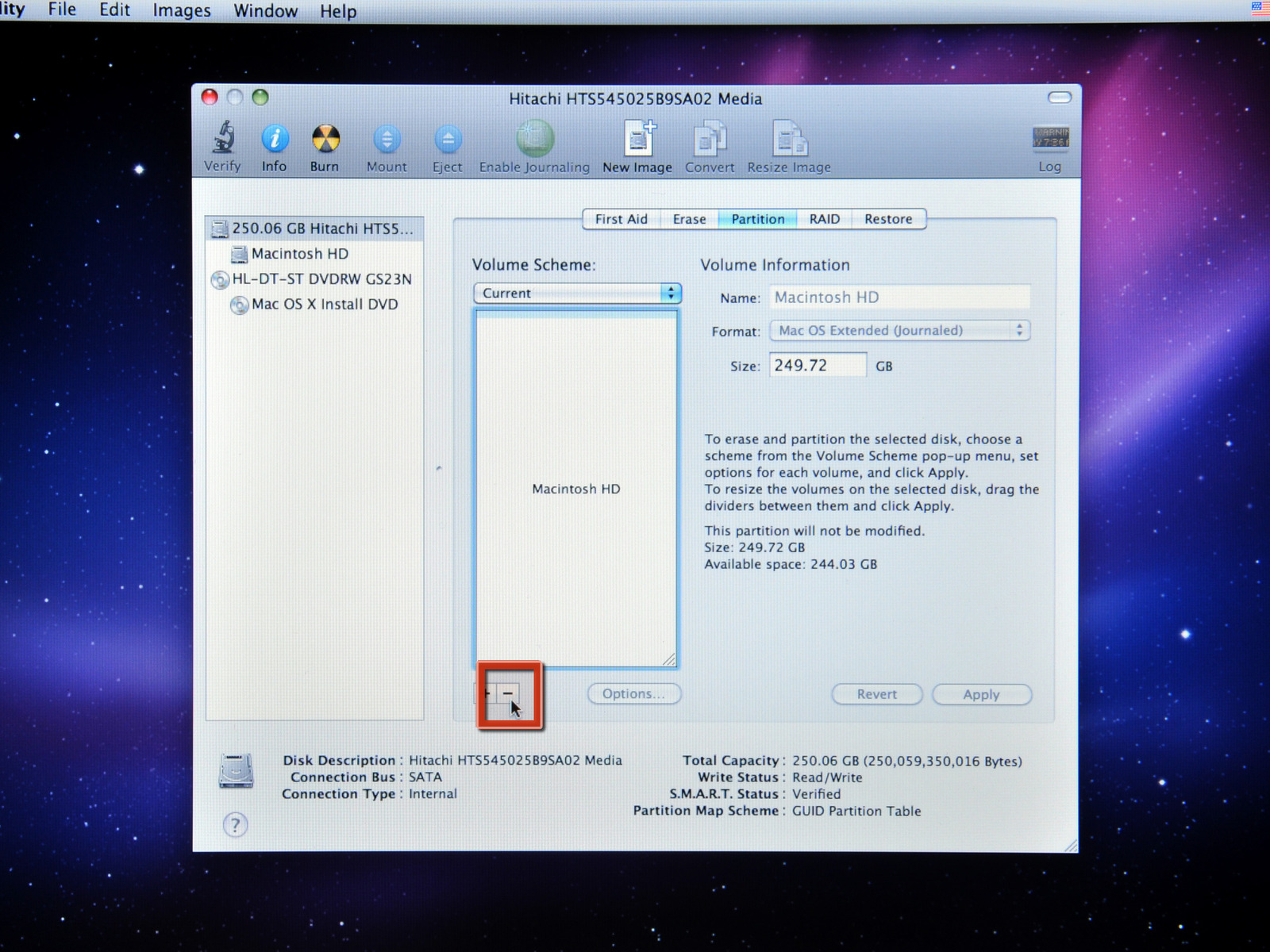Click the Apply button
Screen dimensions: 1270x952
982,695
